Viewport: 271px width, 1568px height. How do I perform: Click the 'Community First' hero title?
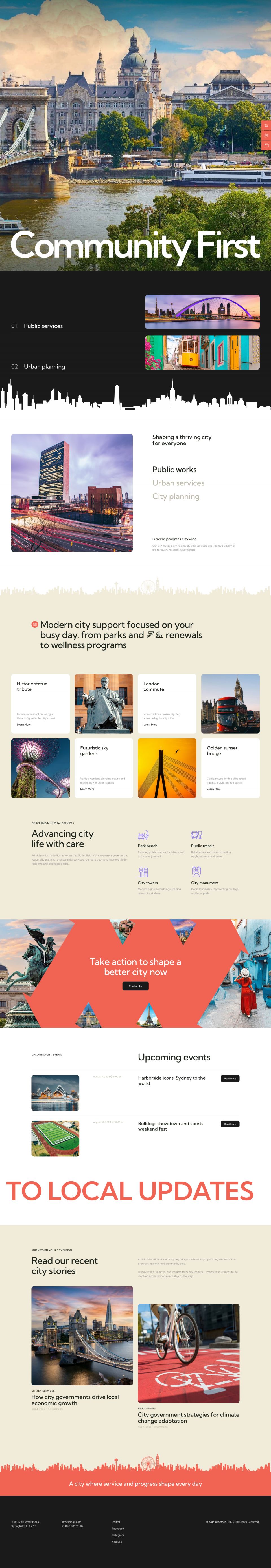pyautogui.click(x=135, y=246)
